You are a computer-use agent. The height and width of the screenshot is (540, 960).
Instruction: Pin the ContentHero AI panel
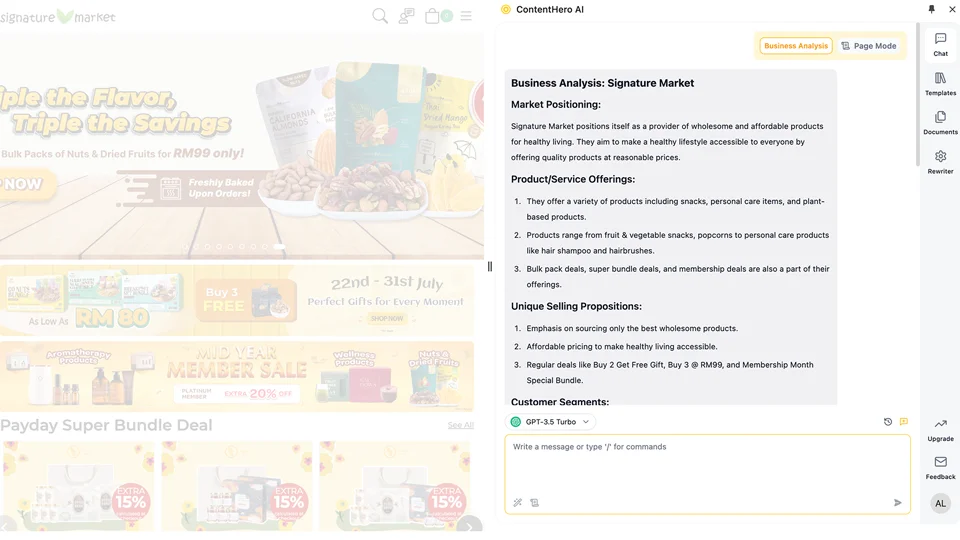pos(931,9)
